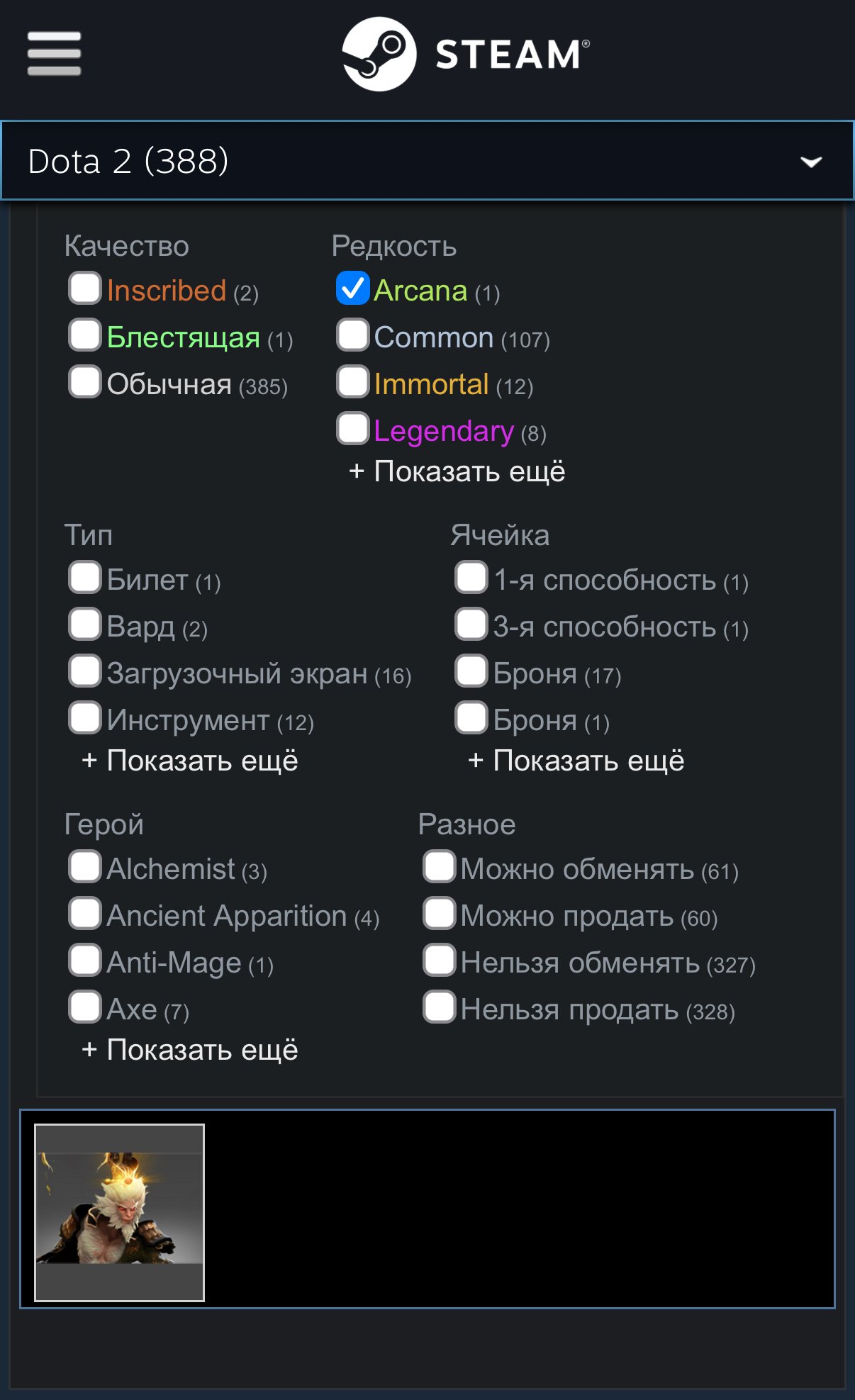Select the Alchemist hero checkbox
Viewport: 855px width, 1400px height.
85,867
